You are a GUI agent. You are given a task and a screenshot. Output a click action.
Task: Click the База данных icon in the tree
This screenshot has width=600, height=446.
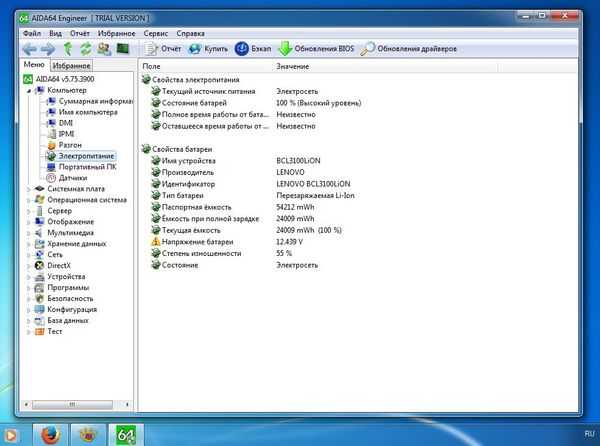pyautogui.click(x=39, y=321)
